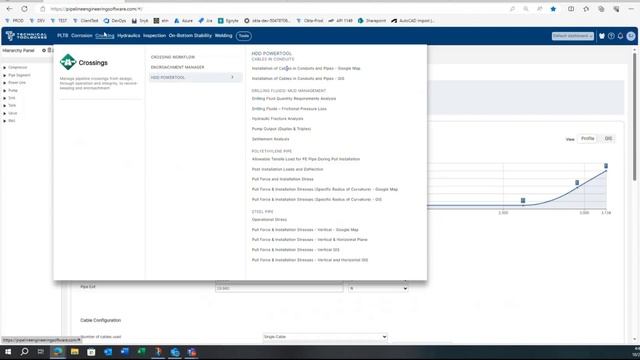
Task: Open Windows Start menu
Action: pos(8,352)
